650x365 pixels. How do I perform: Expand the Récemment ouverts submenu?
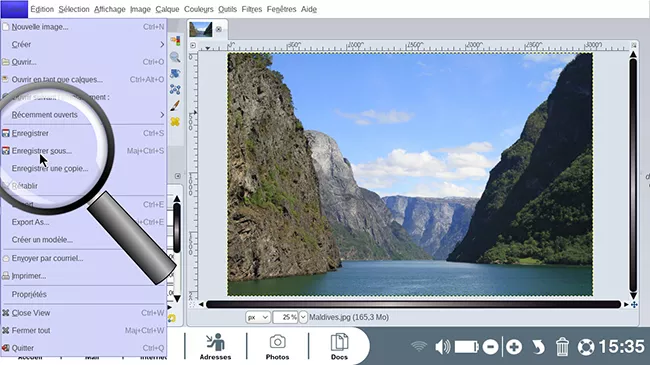coord(83,115)
